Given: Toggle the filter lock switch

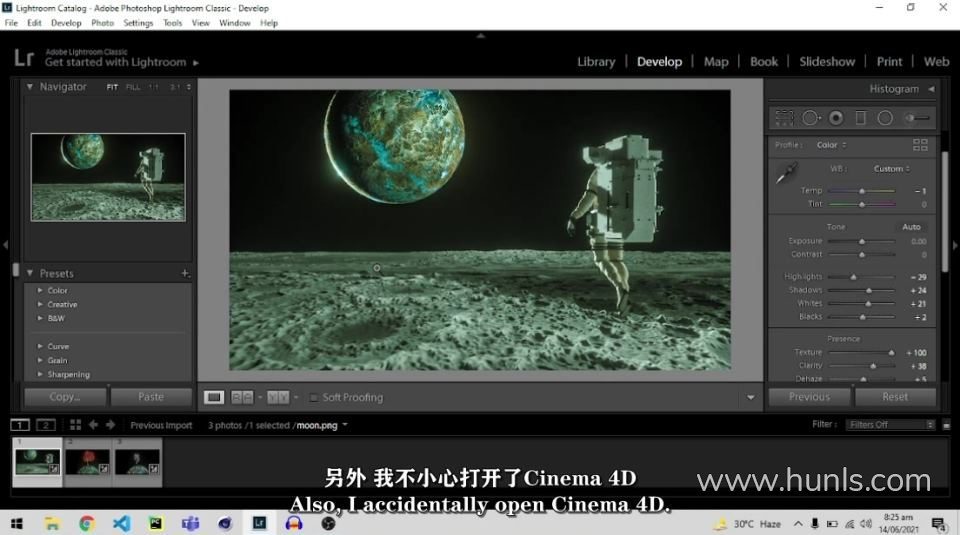Looking at the screenshot, I should (x=946, y=424).
